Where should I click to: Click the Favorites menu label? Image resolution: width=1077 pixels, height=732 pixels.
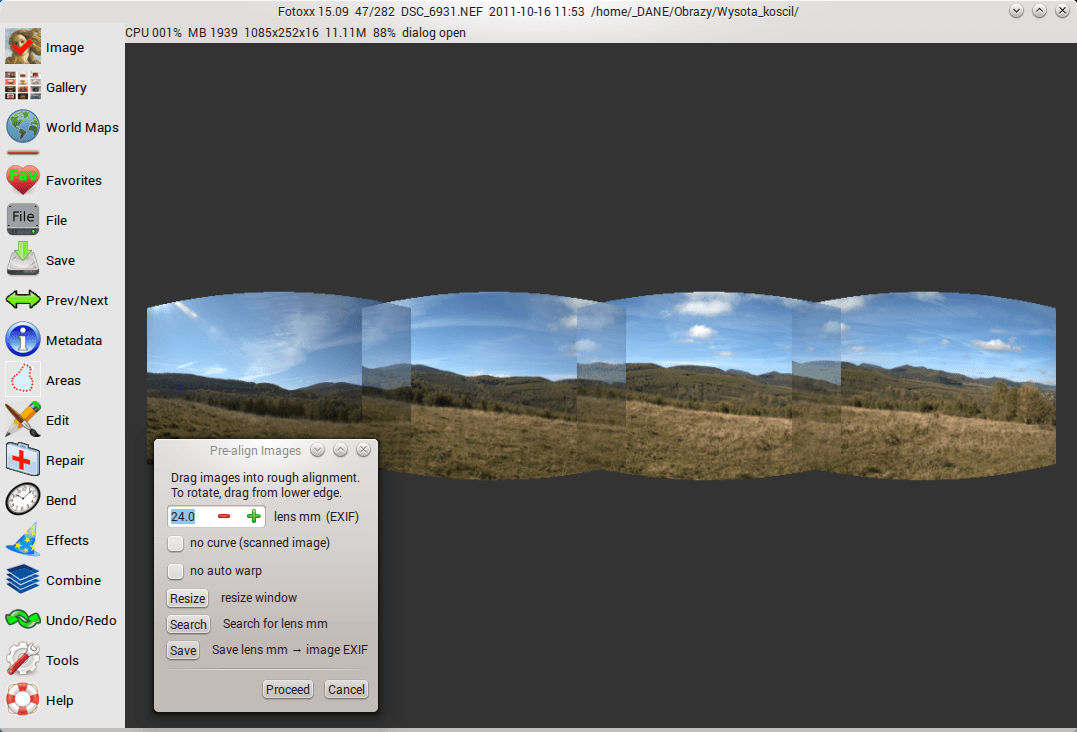tap(74, 181)
